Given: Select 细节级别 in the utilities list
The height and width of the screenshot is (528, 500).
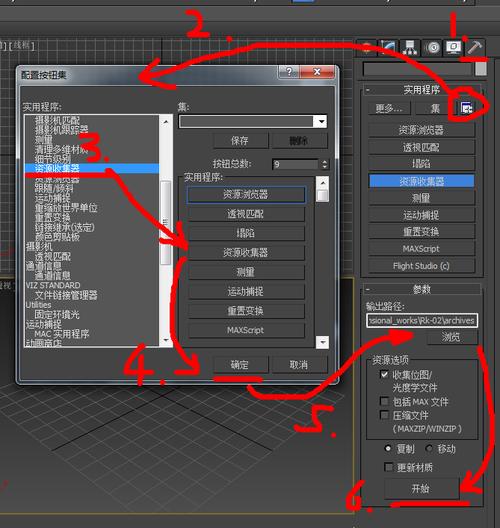Looking at the screenshot, I should [x=53, y=159].
